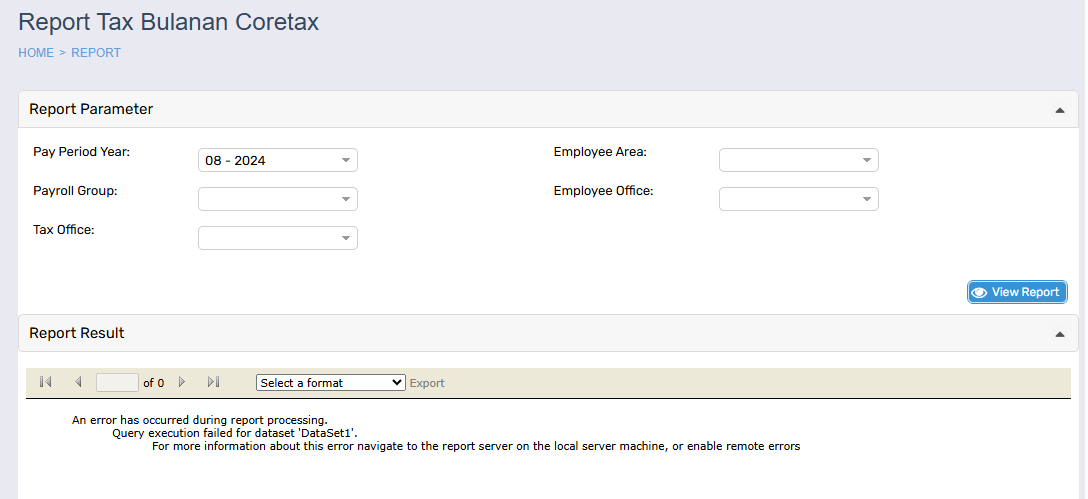The image size is (1088, 499).
Task: Expand the Employee Area dropdown
Action: [798, 160]
